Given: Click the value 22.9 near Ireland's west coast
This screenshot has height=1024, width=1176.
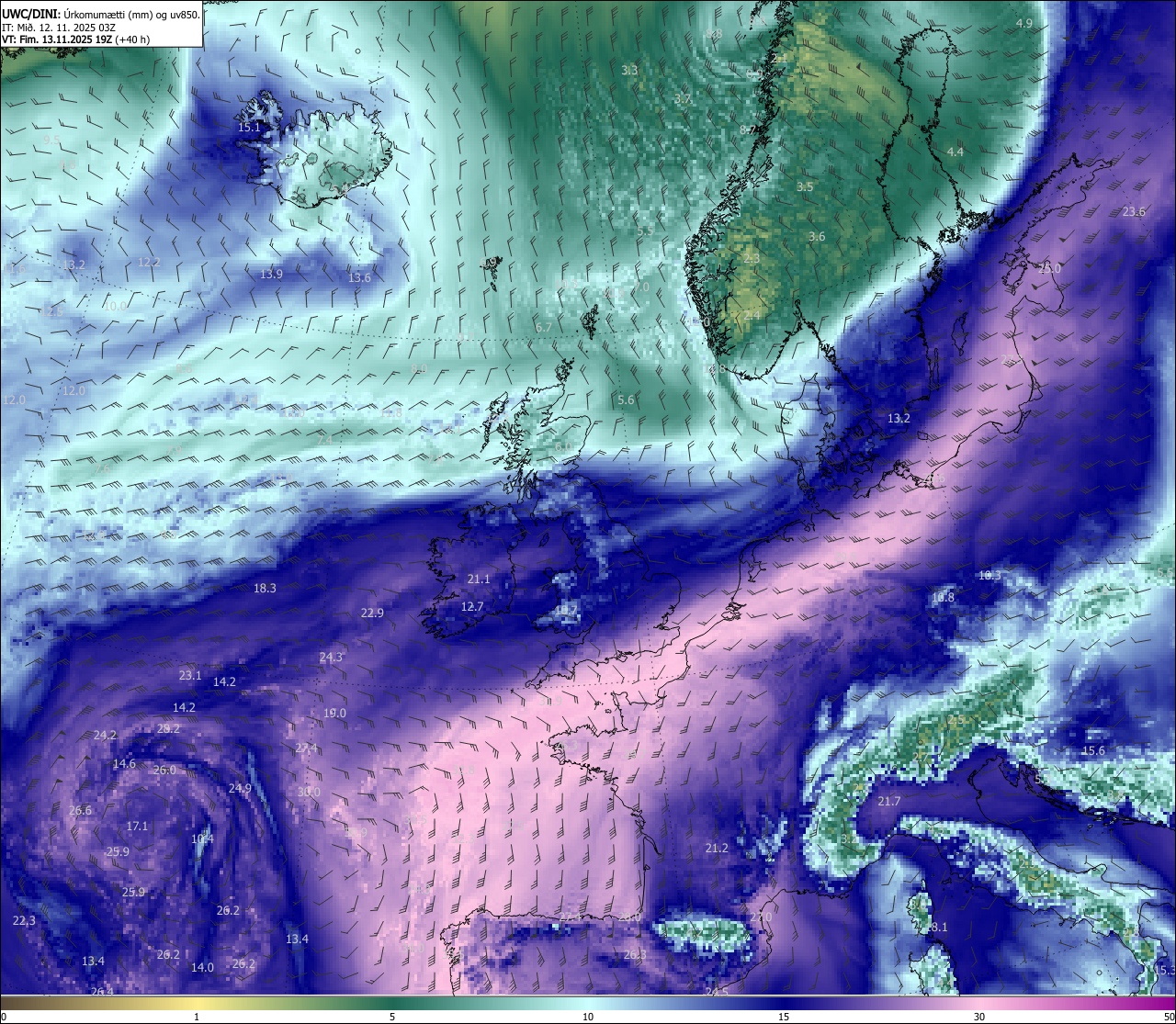Looking at the screenshot, I should 372,613.
